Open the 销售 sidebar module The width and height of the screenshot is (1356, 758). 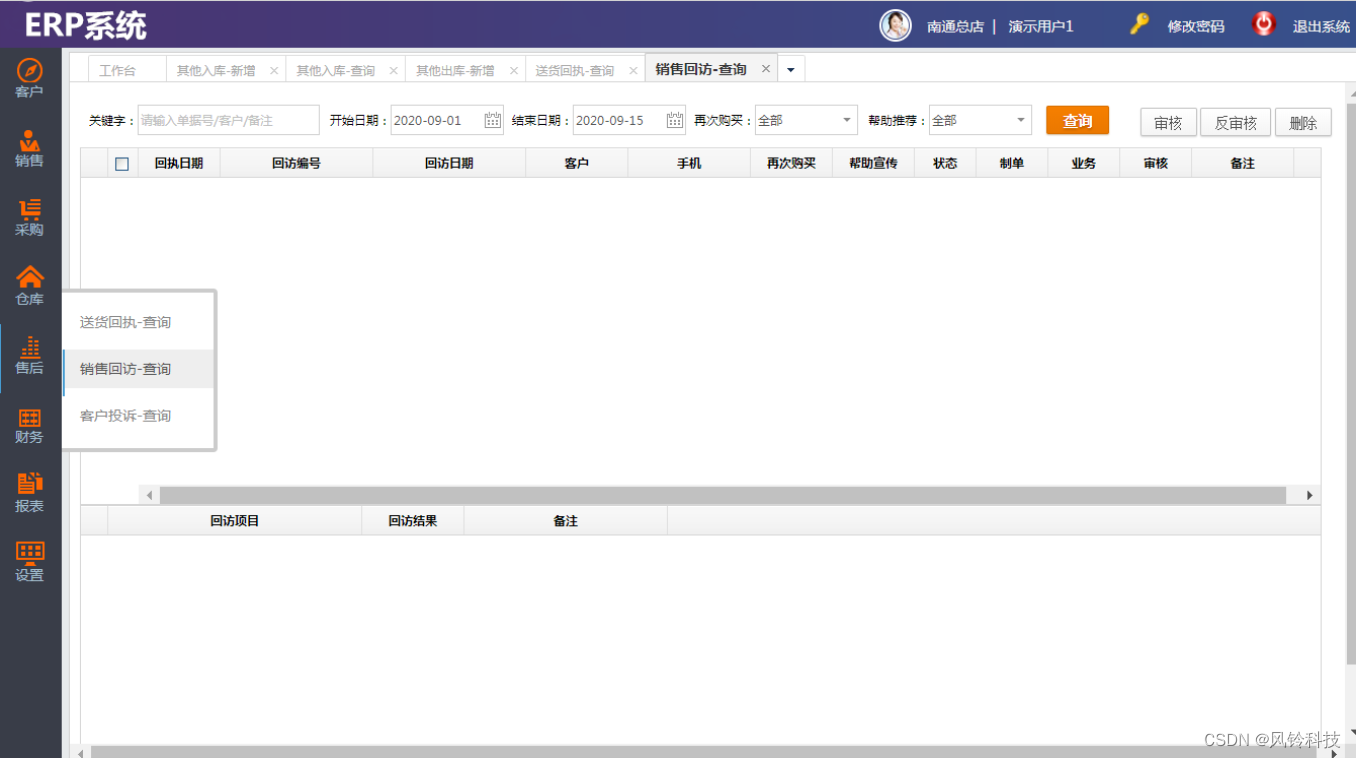tap(30, 148)
